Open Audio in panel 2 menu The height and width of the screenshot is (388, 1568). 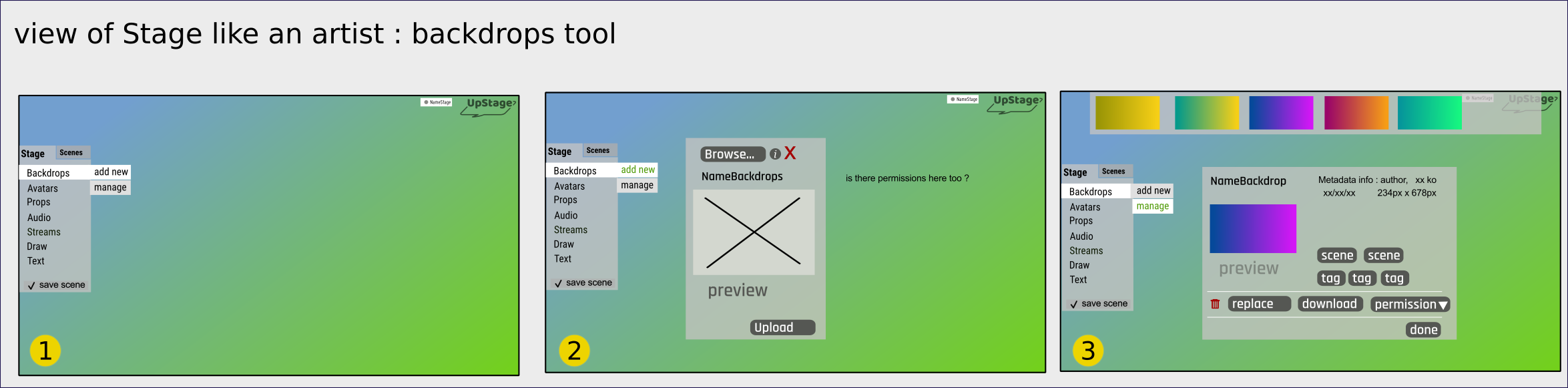tap(565, 216)
